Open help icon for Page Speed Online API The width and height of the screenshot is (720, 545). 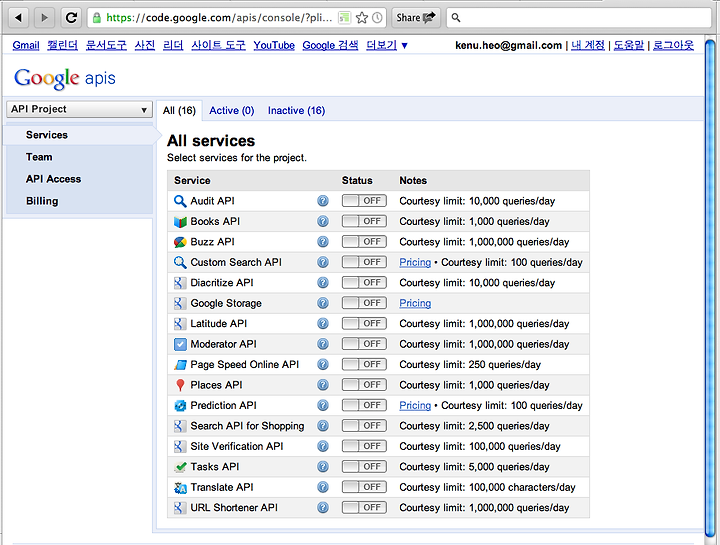(323, 364)
